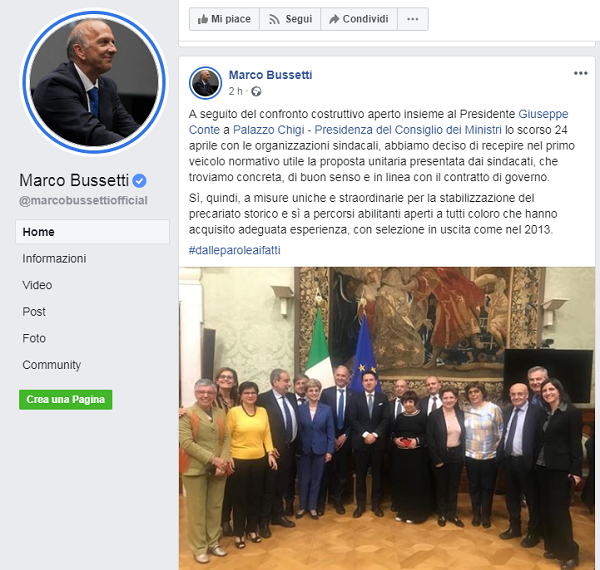The height and width of the screenshot is (570, 600).
Task: Open Marco Bussetti author name link in post
Action: click(271, 75)
